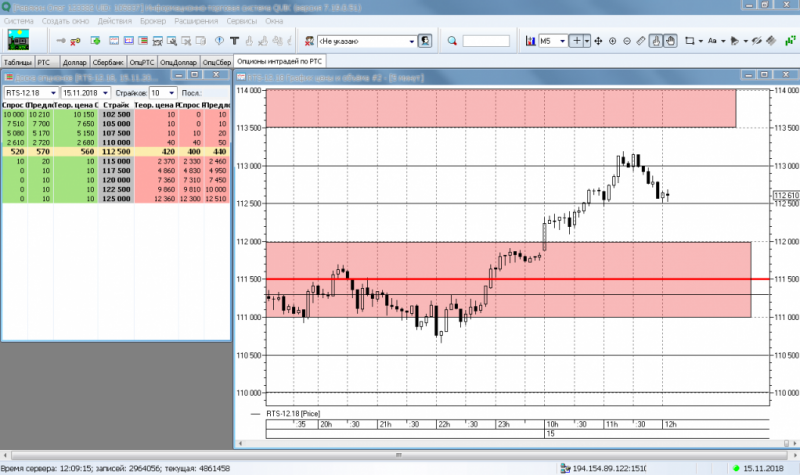Click the table with magnifier search icon
Screen dimensions: 800x475
pos(171,41)
